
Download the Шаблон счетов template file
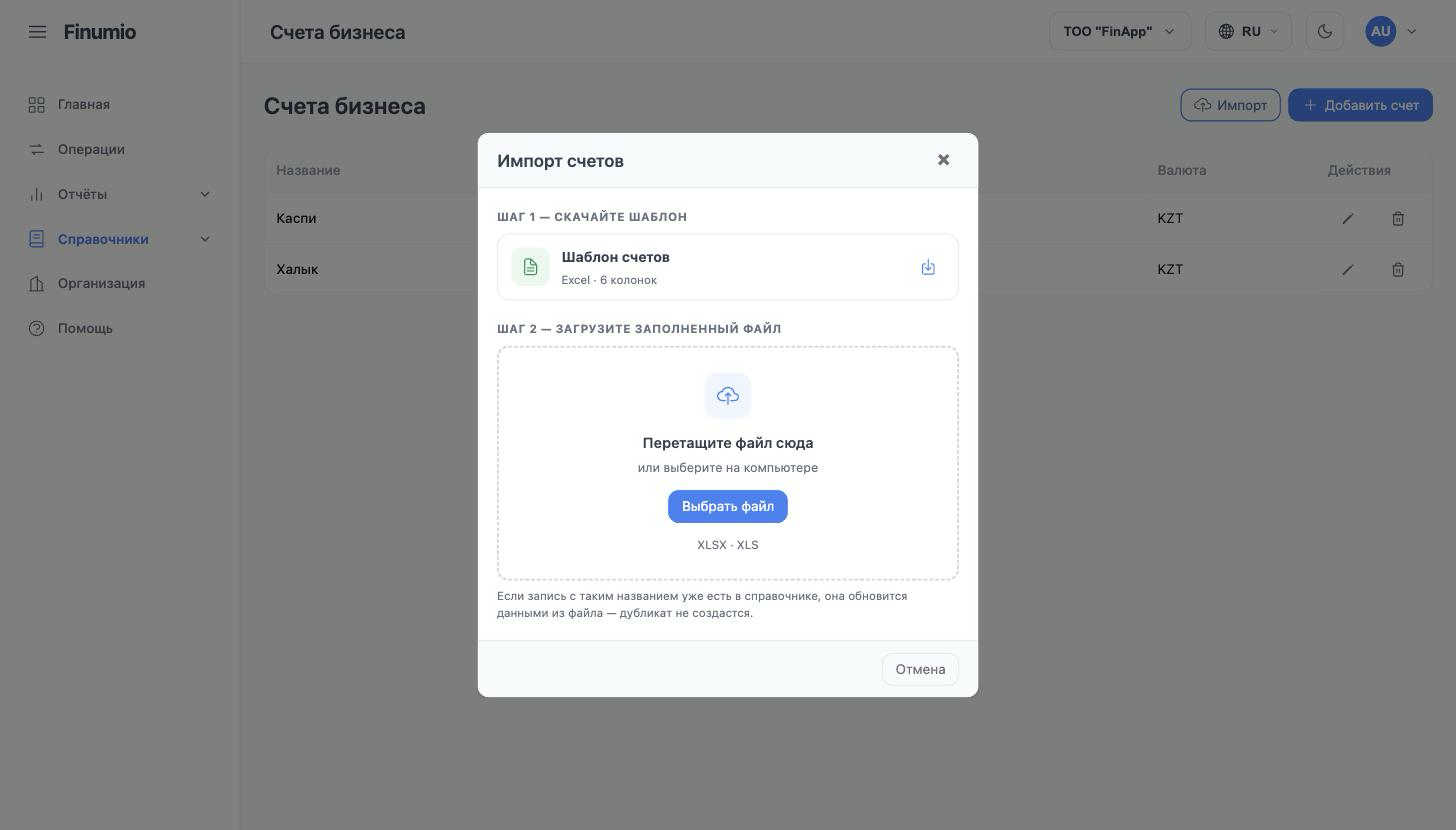[928, 267]
